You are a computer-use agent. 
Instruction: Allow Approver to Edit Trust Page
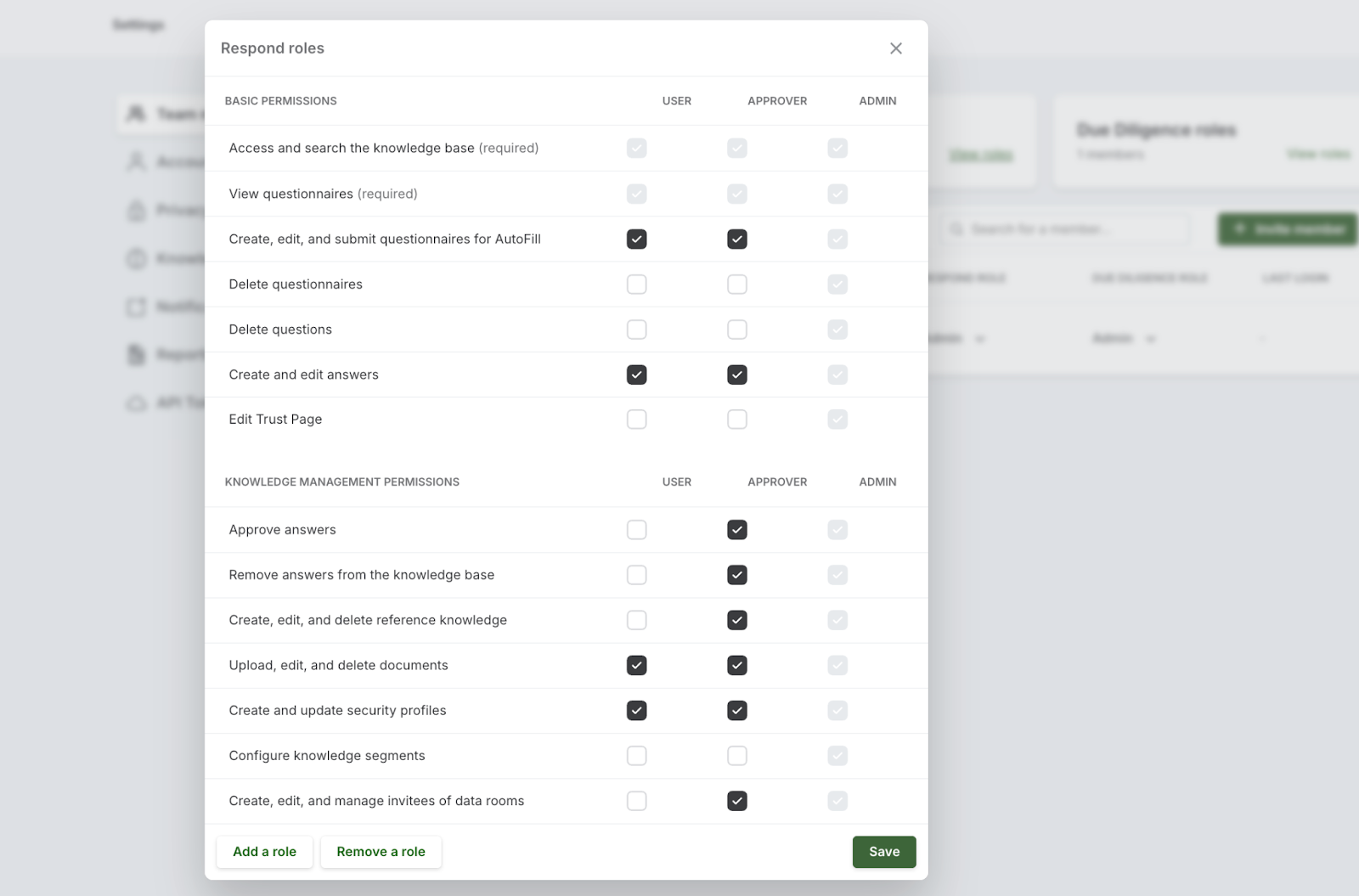coord(736,419)
